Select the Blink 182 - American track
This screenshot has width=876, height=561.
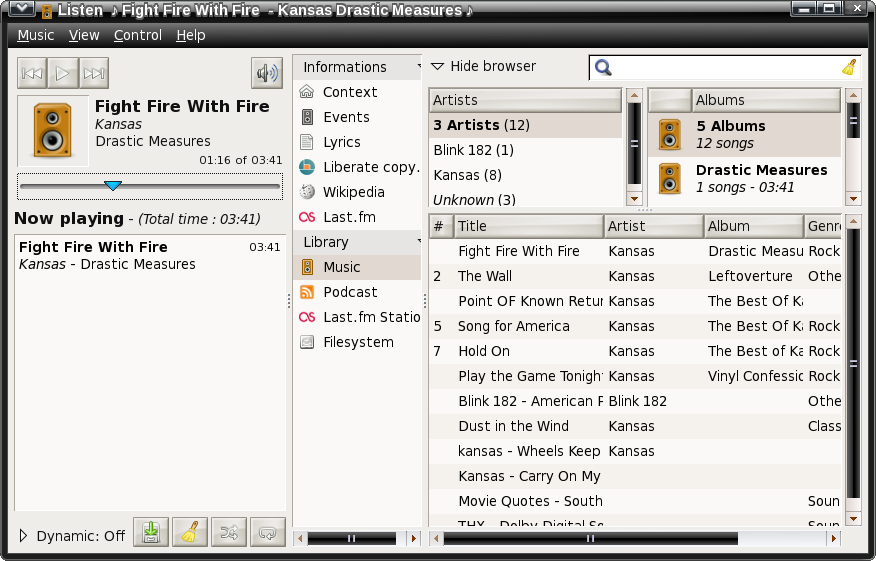(635, 401)
